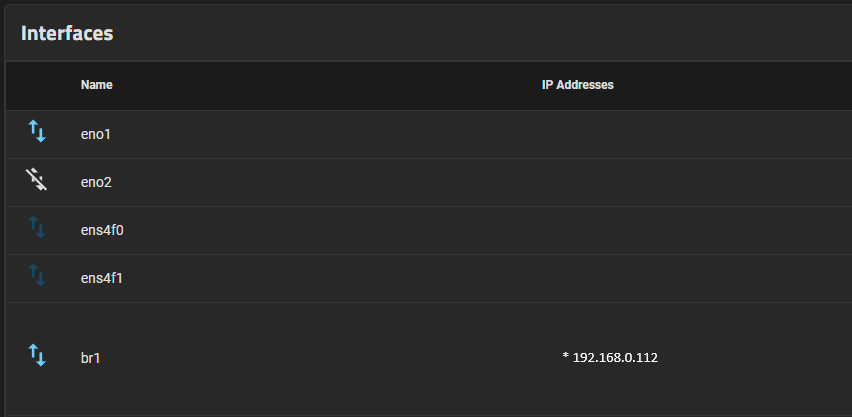Click the br1 active arrows icon
The height and width of the screenshot is (417, 852).
[37, 355]
